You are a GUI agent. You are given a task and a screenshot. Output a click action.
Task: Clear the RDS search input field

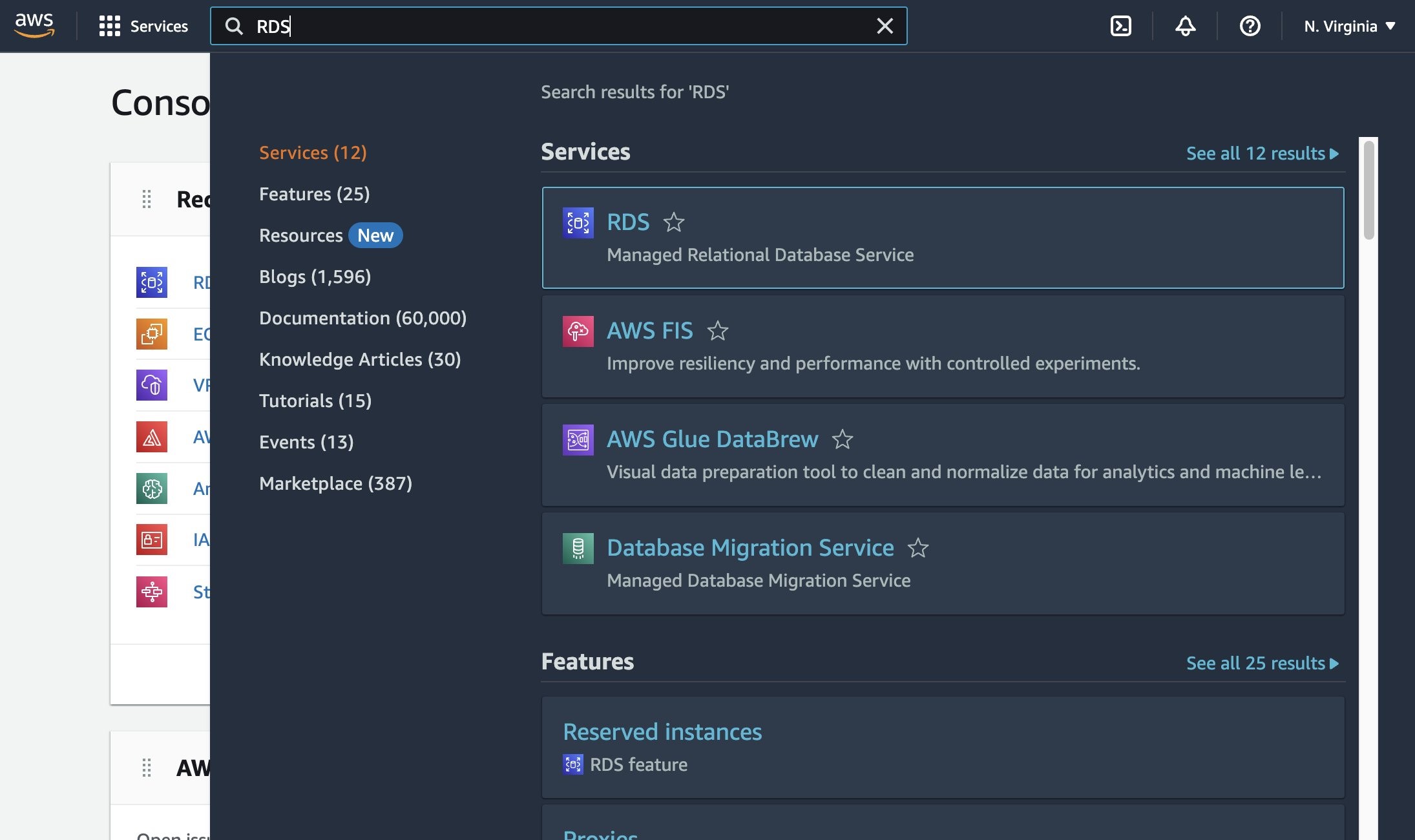coord(884,25)
